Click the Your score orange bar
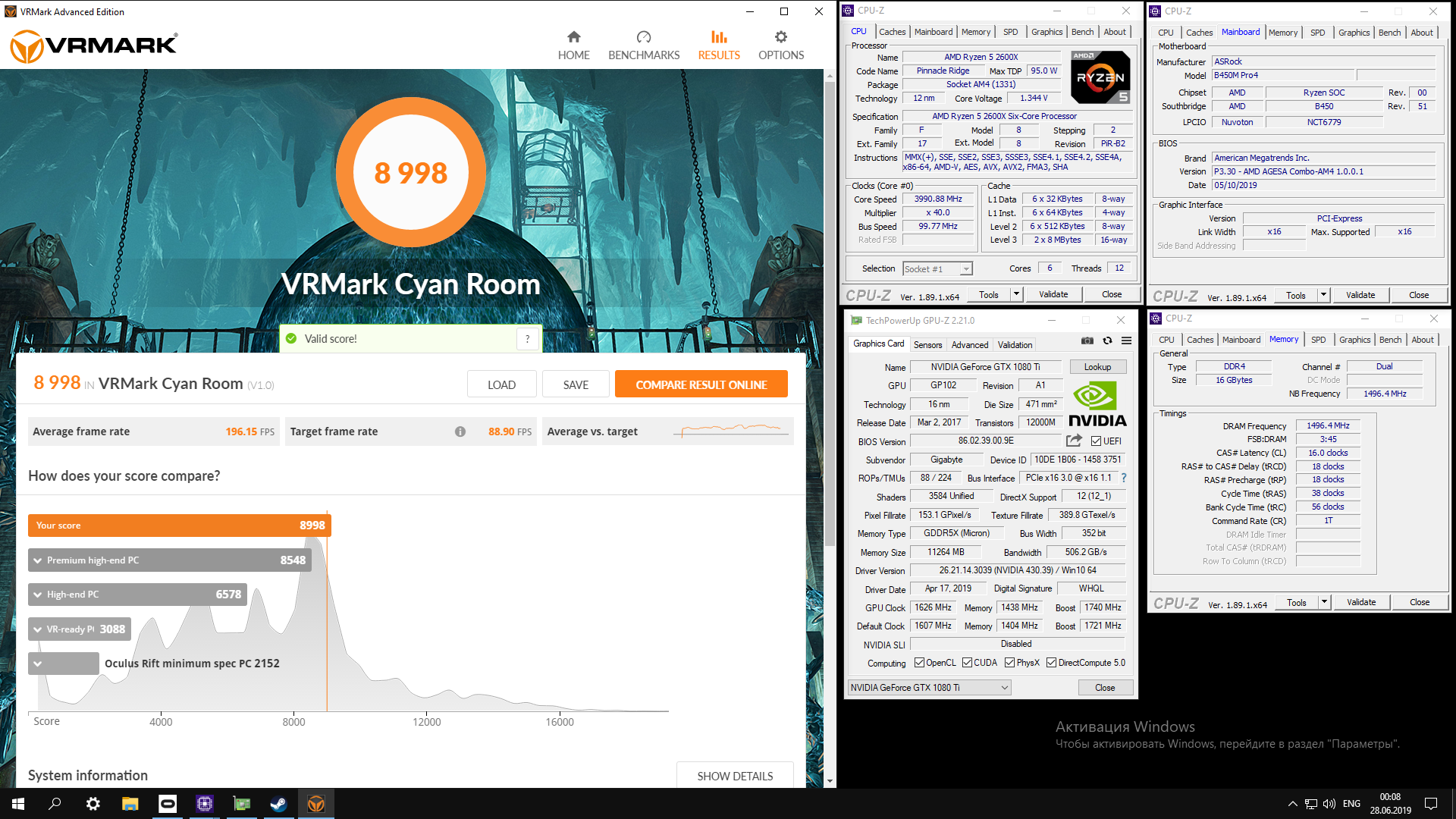The height and width of the screenshot is (819, 1456). [180, 526]
